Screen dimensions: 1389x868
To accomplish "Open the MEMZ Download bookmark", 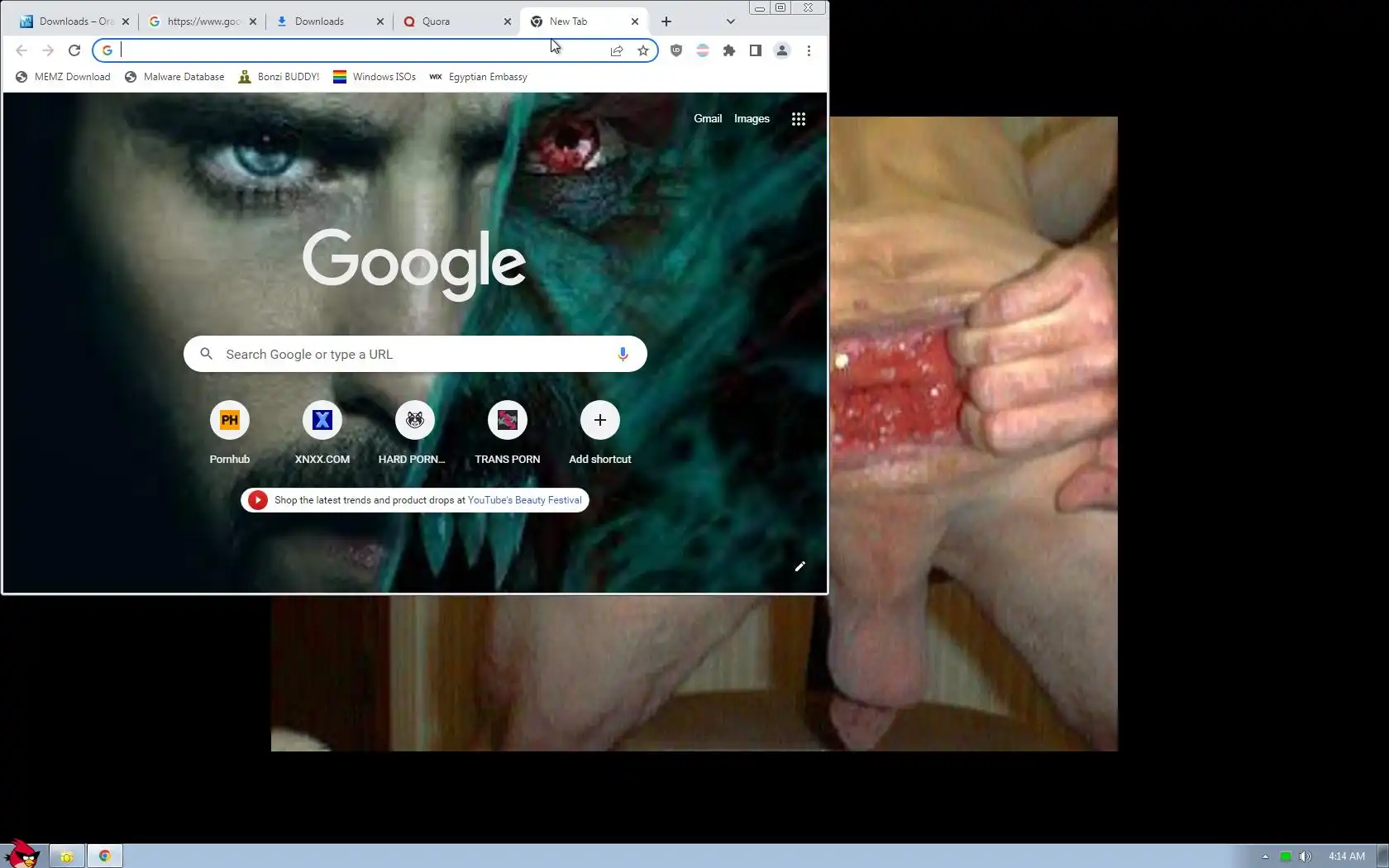I will [x=63, y=77].
